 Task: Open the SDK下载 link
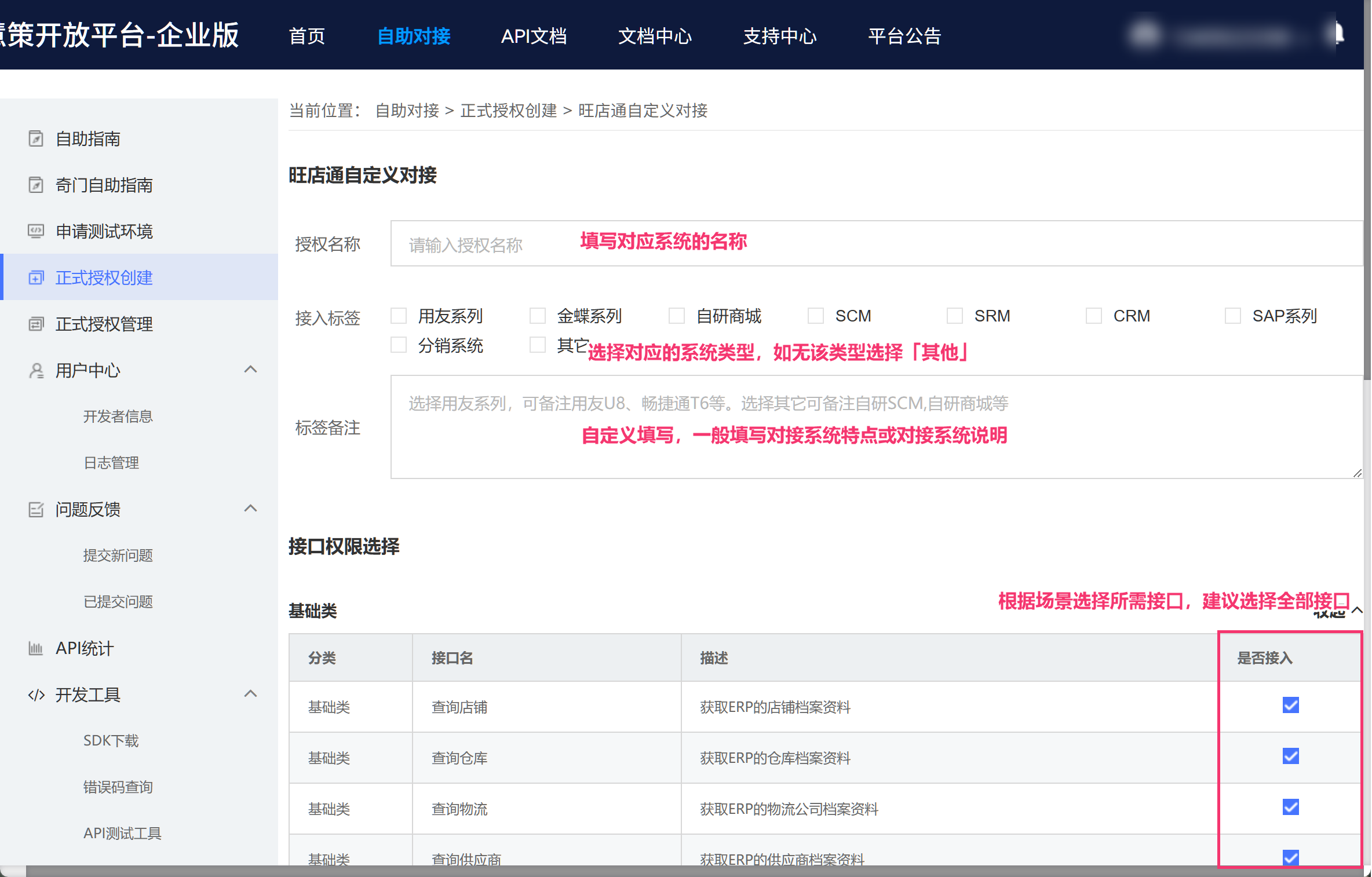111,741
